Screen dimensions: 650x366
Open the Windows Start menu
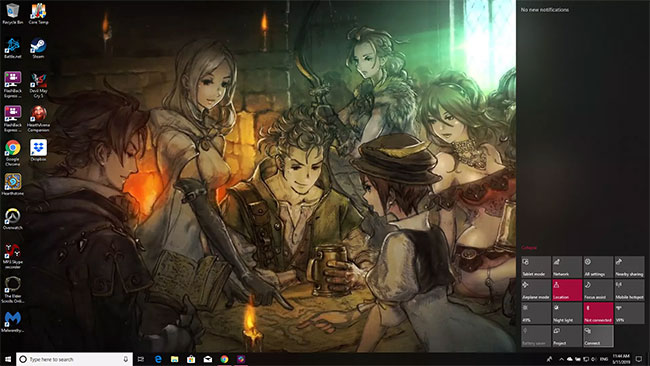click(x=7, y=359)
